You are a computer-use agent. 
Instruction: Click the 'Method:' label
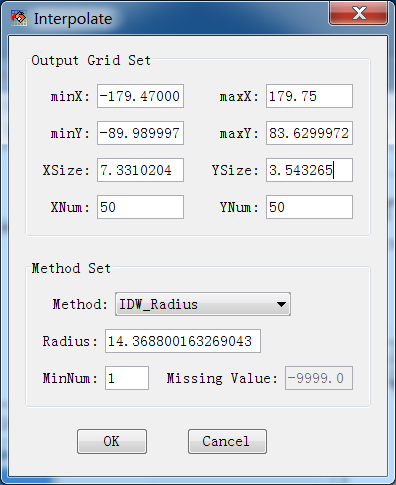coord(80,304)
